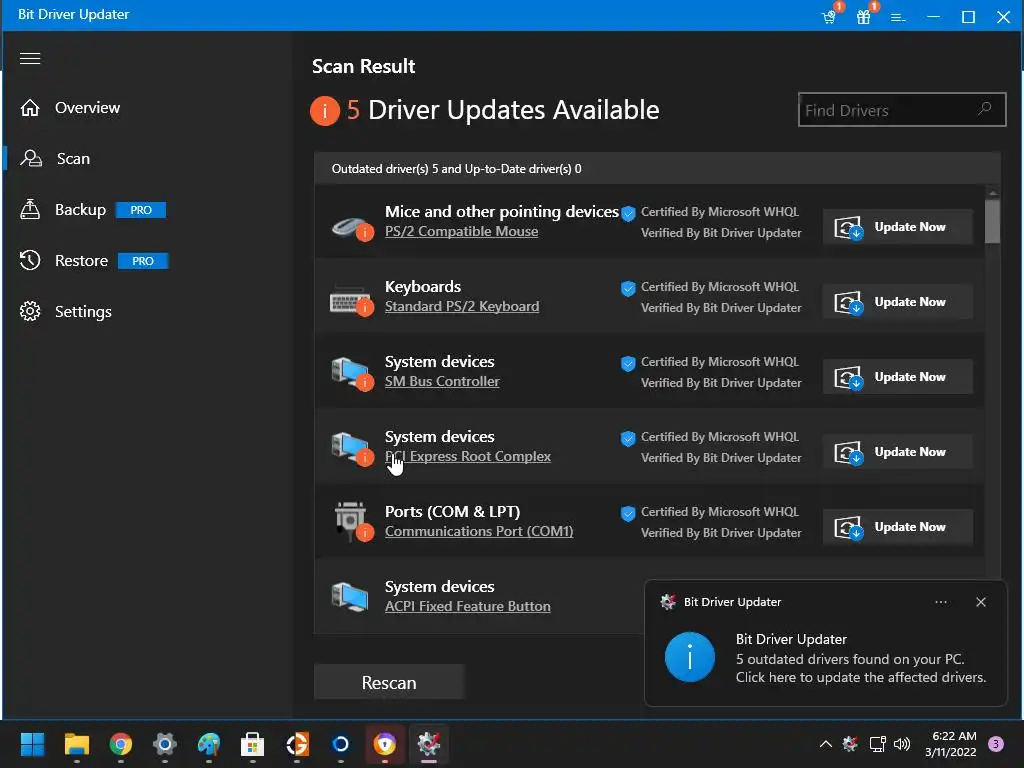This screenshot has width=1024, height=768.
Task: Open Settings from the sidebar
Action: pos(83,312)
